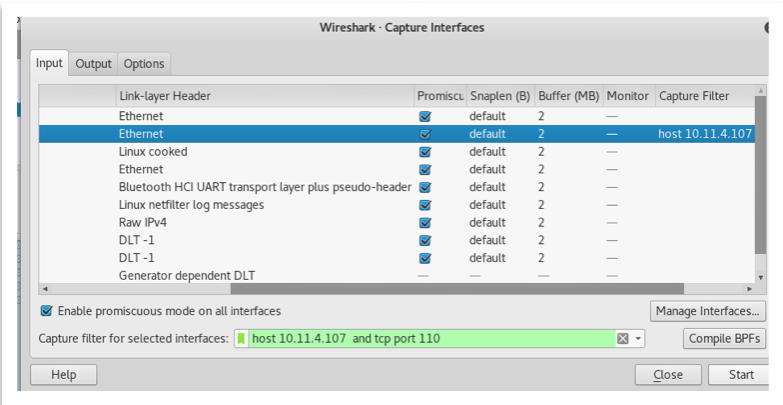Viewport: 783px width, 405px height.
Task: Toggle promiscuous checkbox for Raw IPv4
Action: point(425,223)
